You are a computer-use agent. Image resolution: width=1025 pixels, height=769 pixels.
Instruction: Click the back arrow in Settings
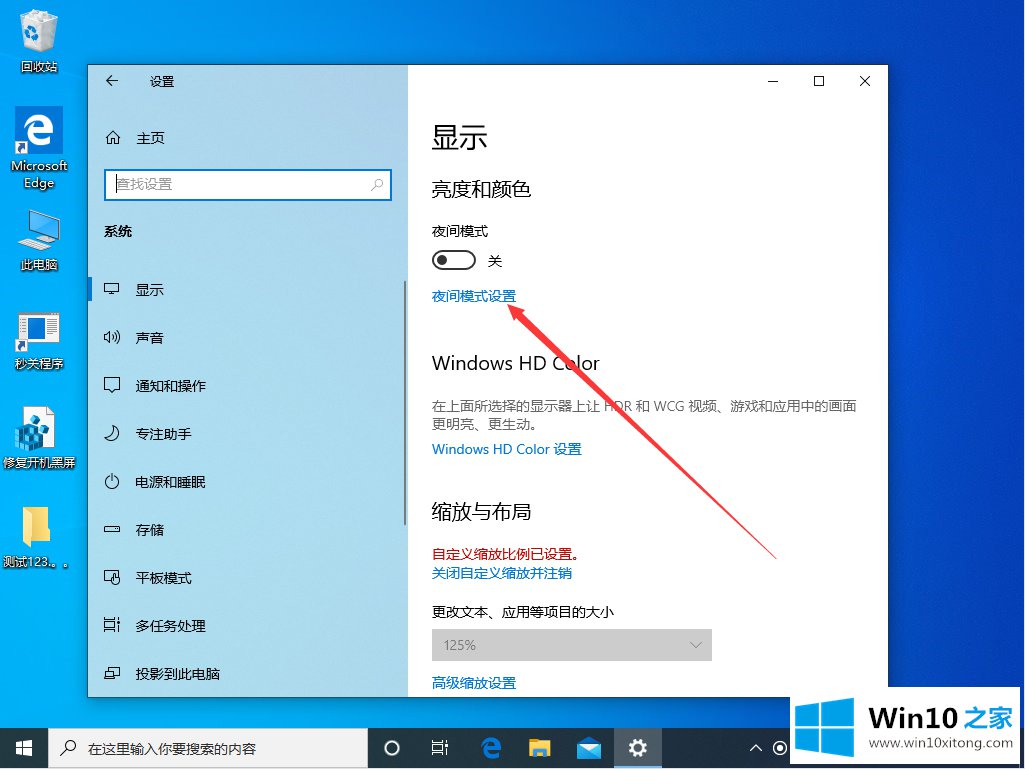click(x=112, y=81)
